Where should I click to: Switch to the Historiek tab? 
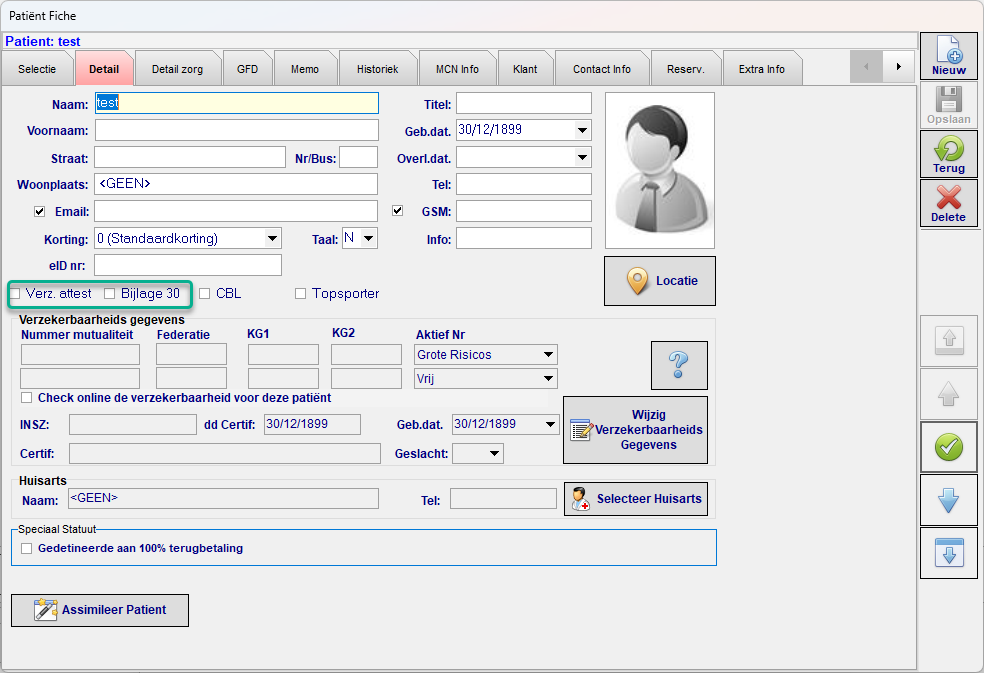[376, 69]
